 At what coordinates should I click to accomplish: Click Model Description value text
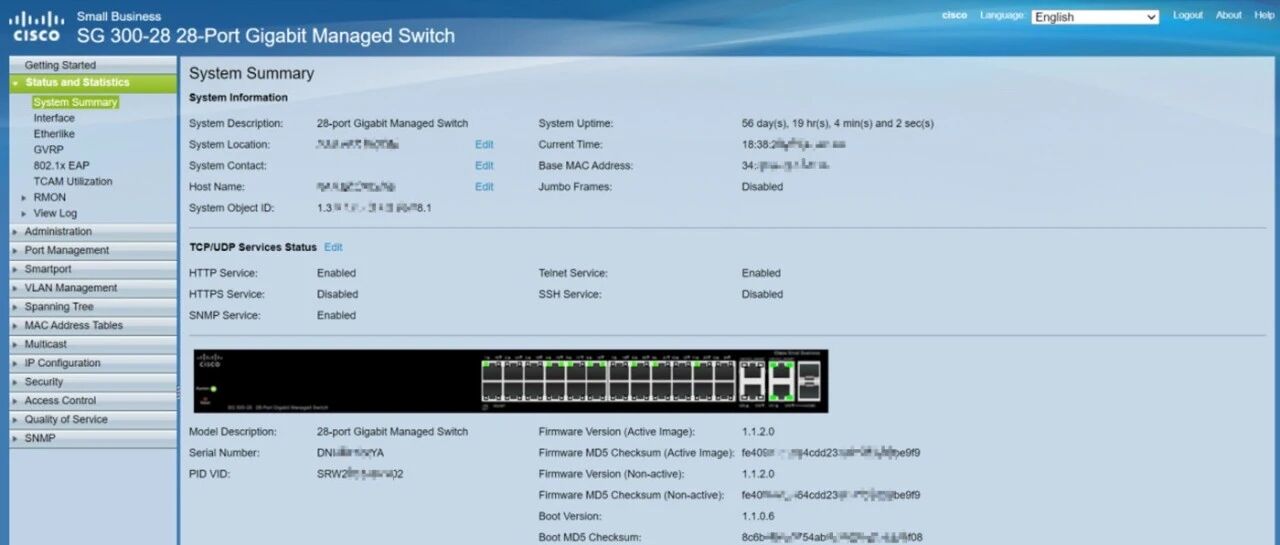(x=392, y=432)
